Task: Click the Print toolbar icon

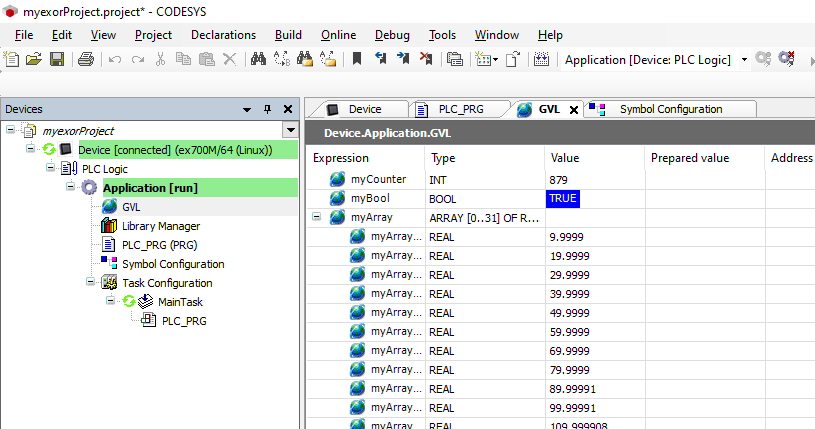Action: click(x=86, y=59)
